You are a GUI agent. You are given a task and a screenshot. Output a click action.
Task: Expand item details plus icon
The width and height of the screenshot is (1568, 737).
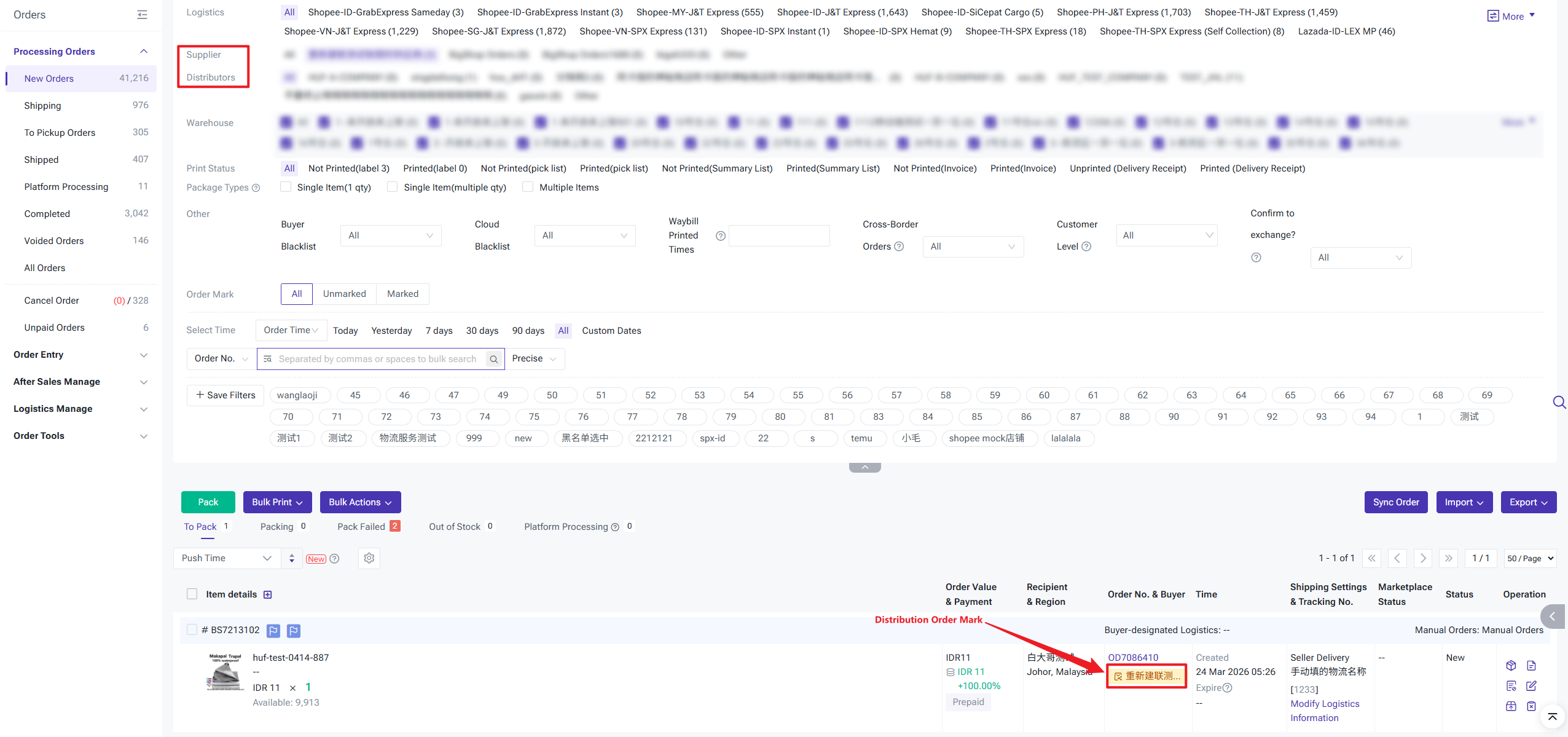[268, 594]
